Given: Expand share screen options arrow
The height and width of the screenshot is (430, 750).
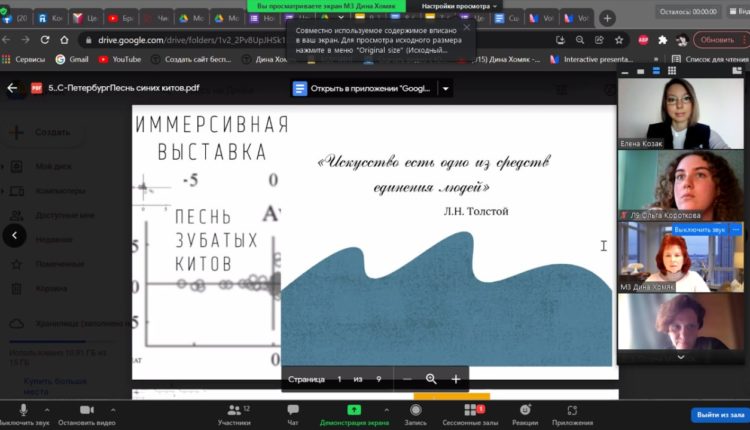Looking at the screenshot, I should [x=386, y=410].
